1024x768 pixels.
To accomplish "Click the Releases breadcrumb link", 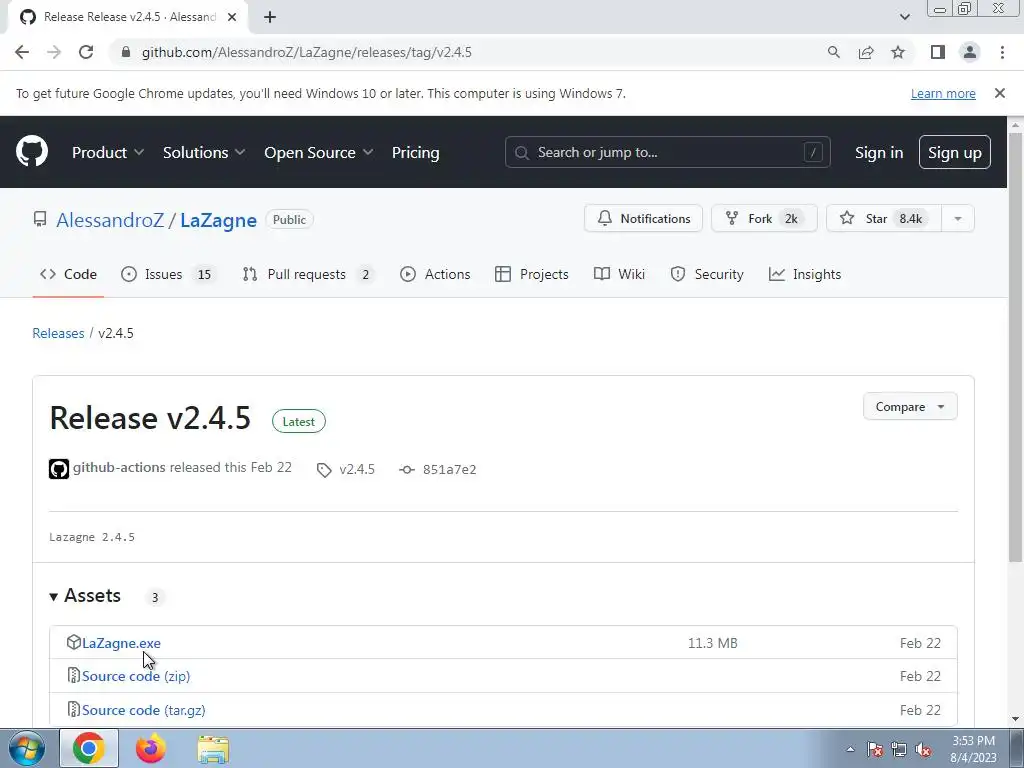I will (58, 333).
